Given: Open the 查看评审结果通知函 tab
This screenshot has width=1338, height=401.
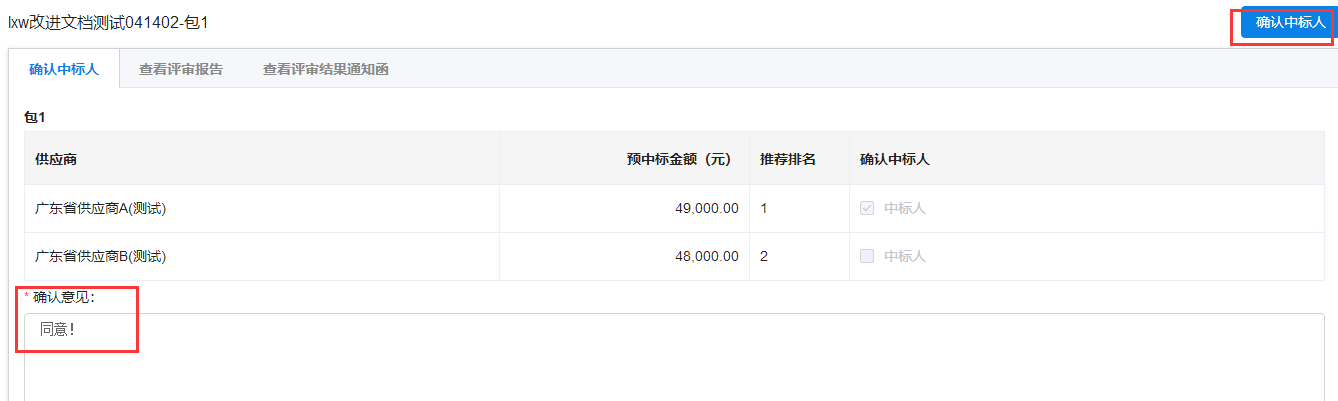Looking at the screenshot, I should (325, 69).
